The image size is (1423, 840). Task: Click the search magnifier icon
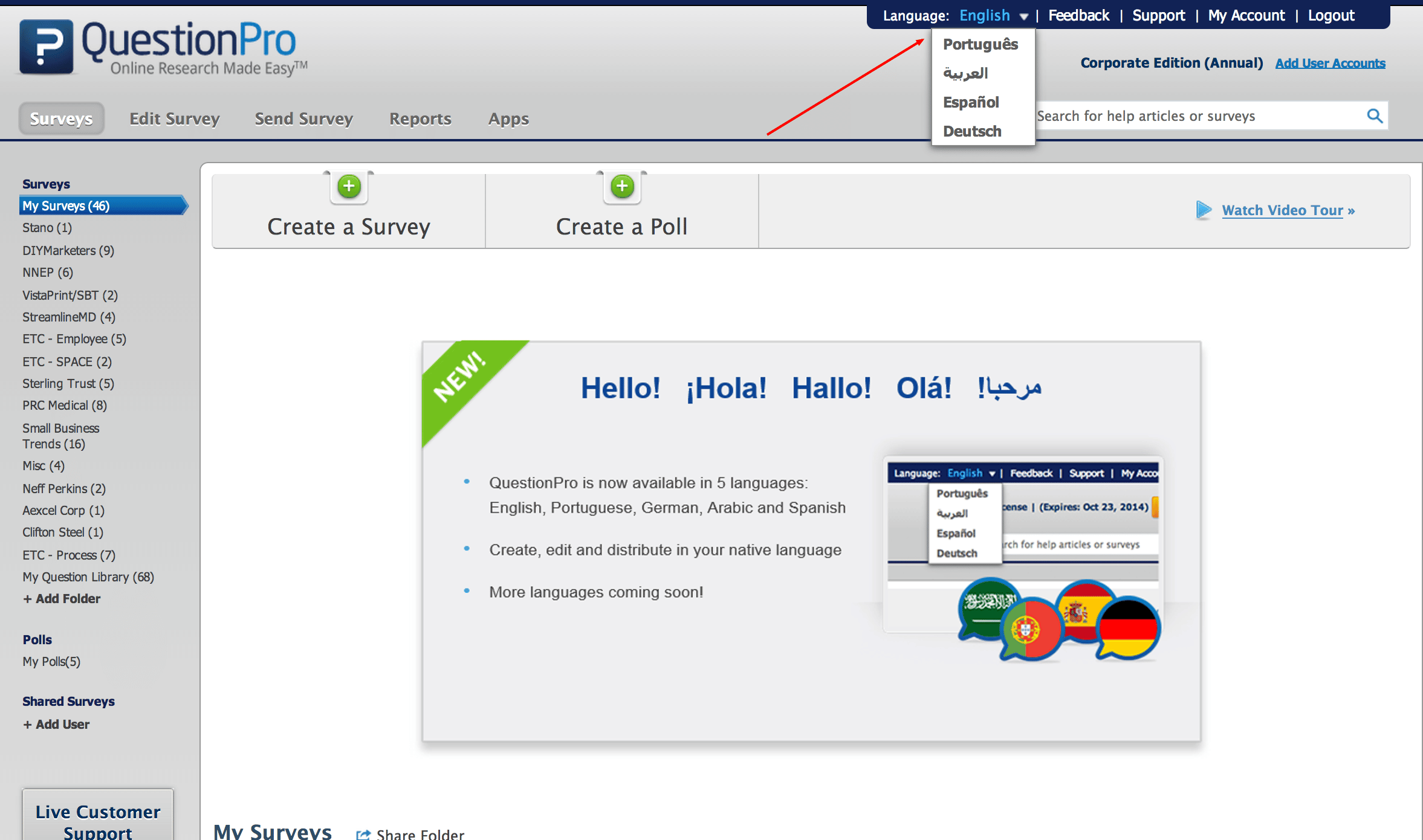click(x=1373, y=116)
